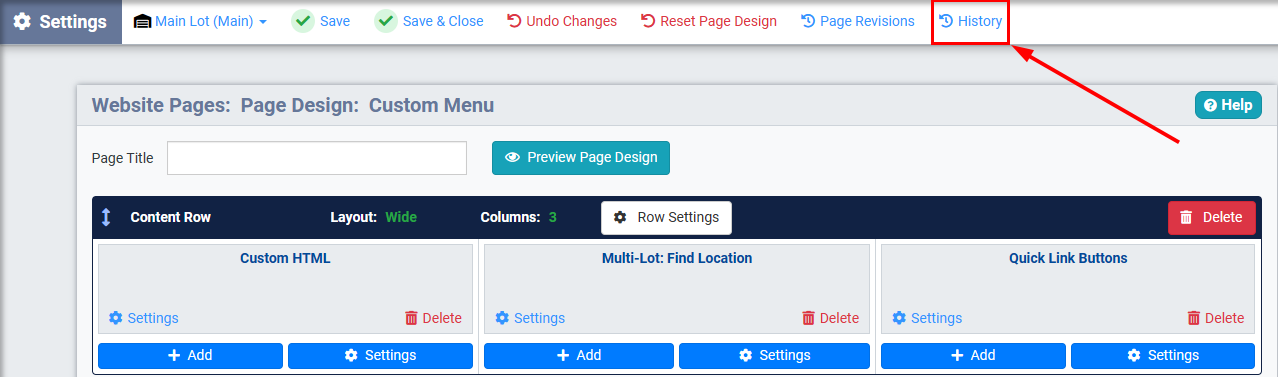Click the Content Row move arrows icon
The image size is (1278, 377).
(106, 217)
